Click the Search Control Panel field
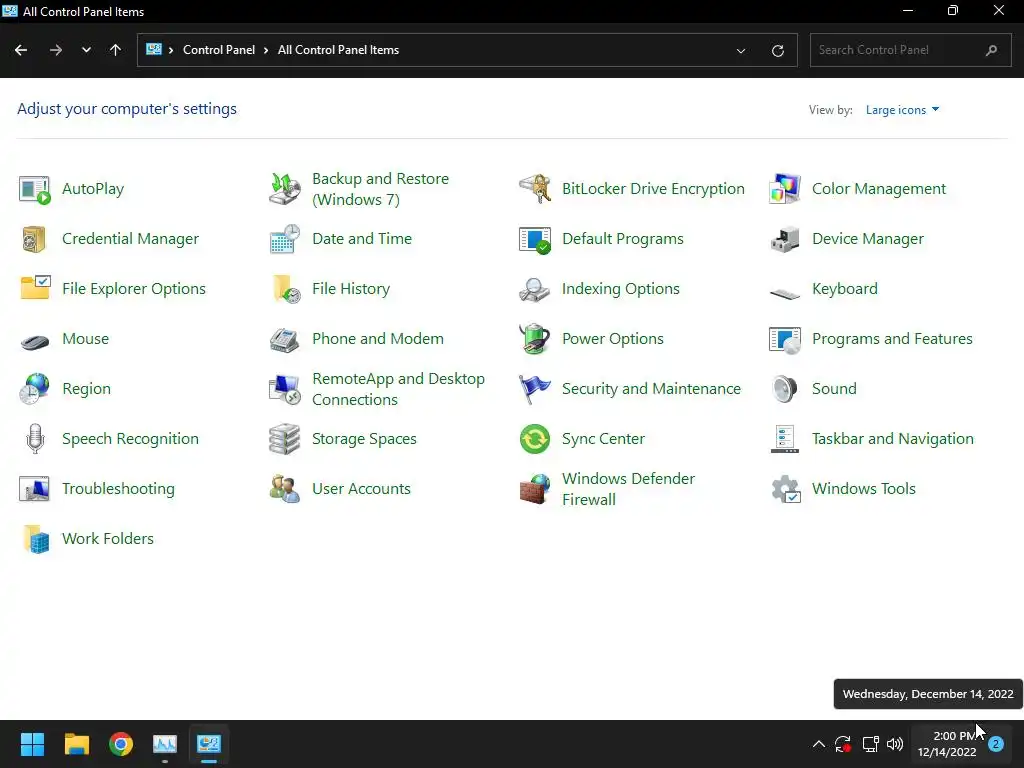 (x=910, y=50)
